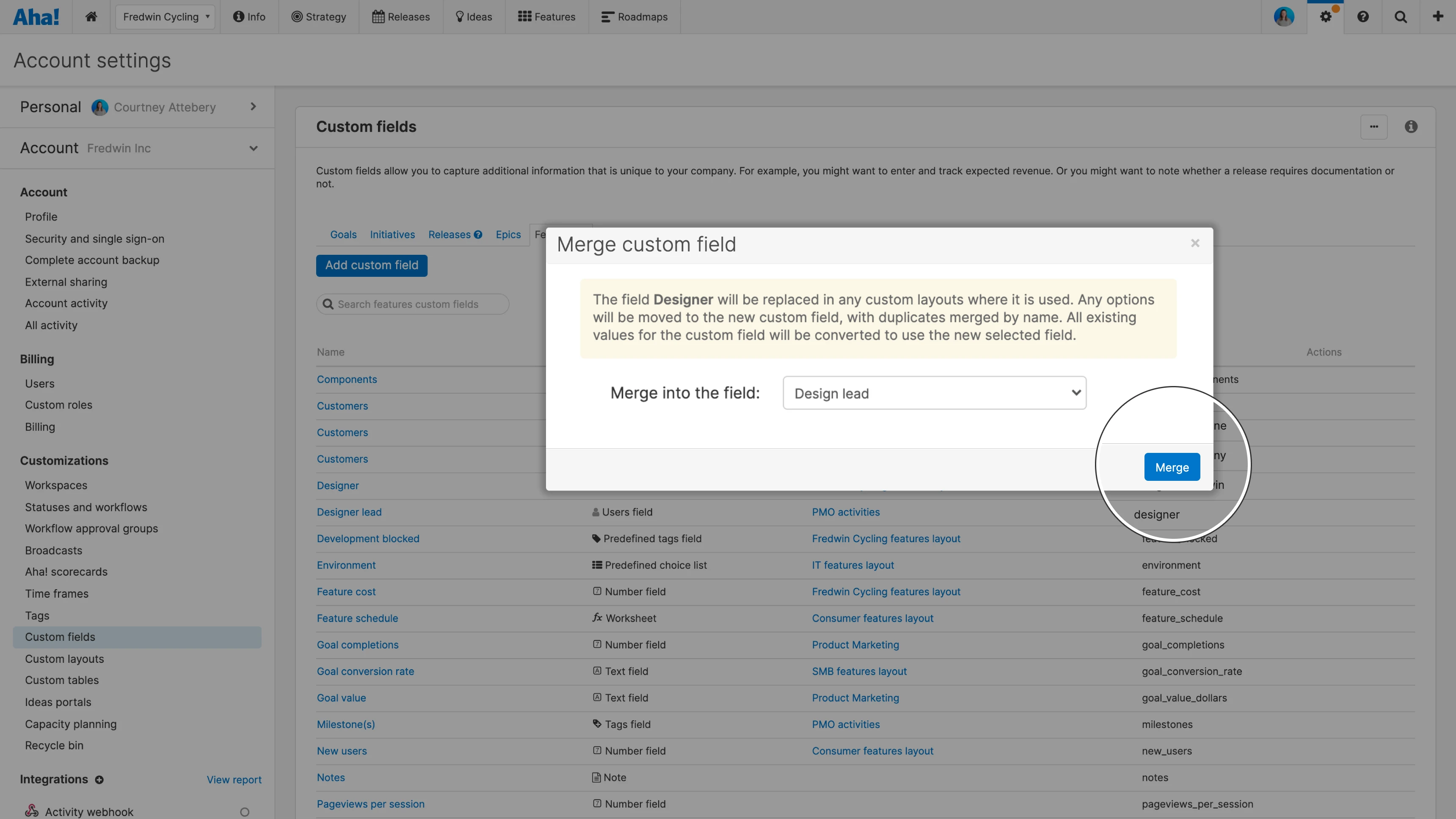Open the search magnifier icon
The image size is (1456, 819).
(x=1401, y=17)
